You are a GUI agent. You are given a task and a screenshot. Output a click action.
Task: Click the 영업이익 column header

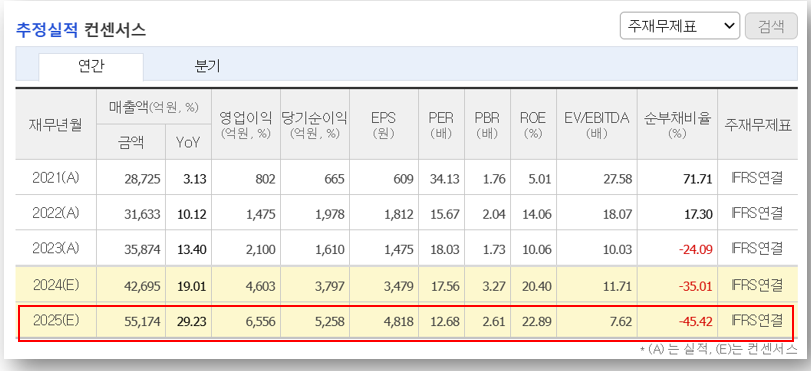point(246,125)
